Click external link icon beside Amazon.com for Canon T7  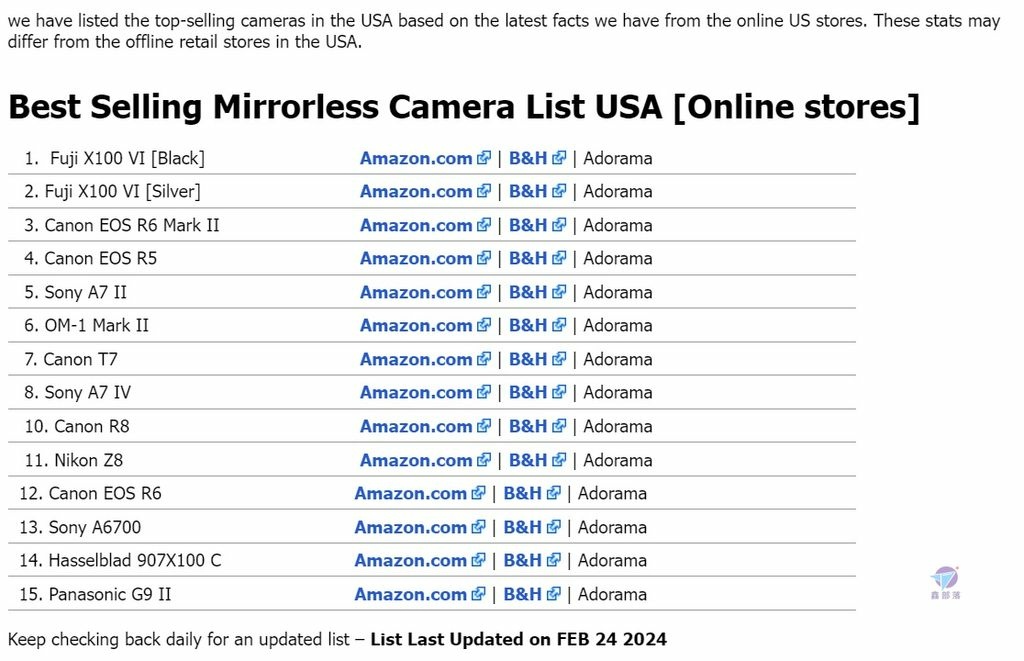[484, 359]
